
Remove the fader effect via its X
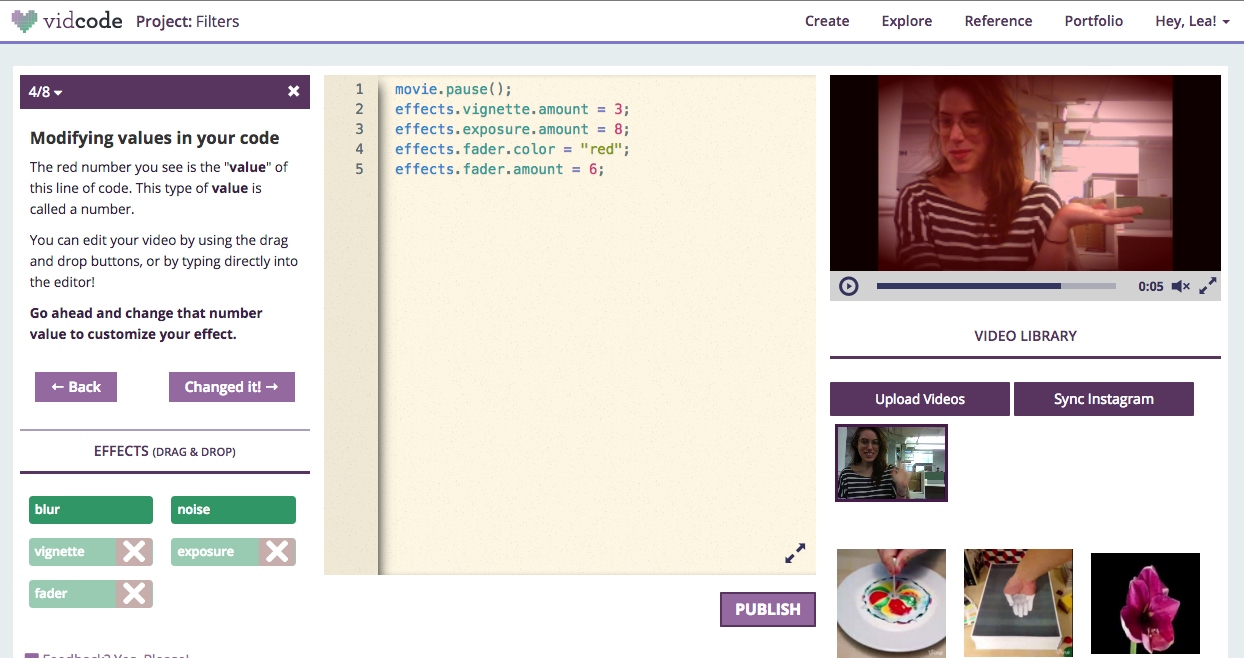(135, 594)
